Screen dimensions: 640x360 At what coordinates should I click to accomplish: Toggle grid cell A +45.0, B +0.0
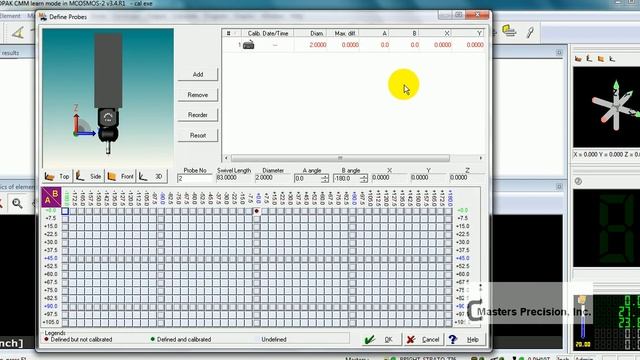click(256, 259)
